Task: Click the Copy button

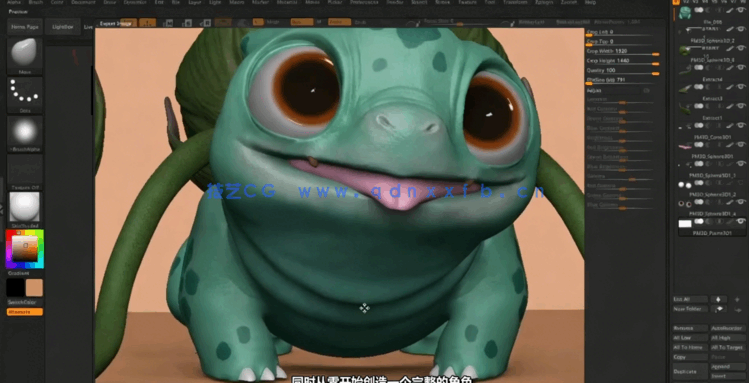Action: pos(690,357)
